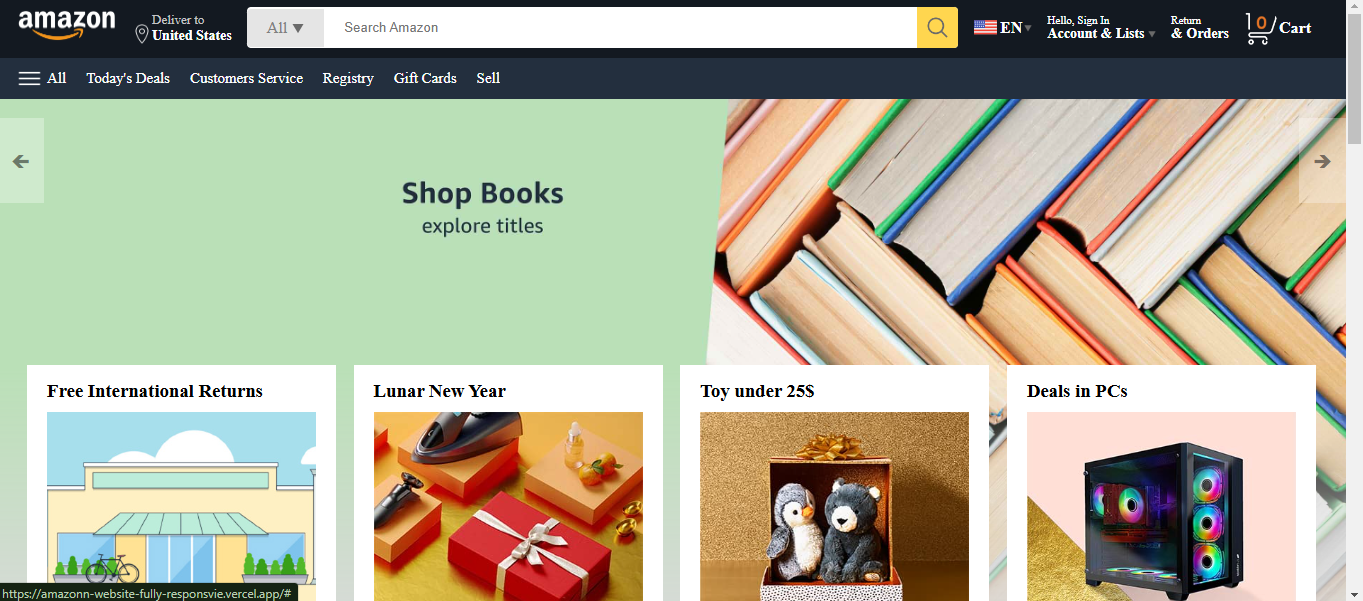Expand Account & Lists dropdown
The image size is (1363, 601).
(1101, 27)
